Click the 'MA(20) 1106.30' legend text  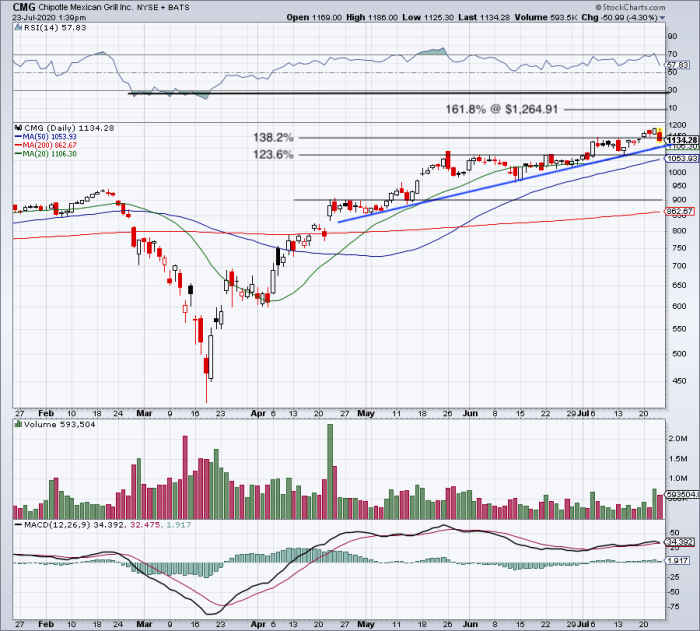point(50,154)
